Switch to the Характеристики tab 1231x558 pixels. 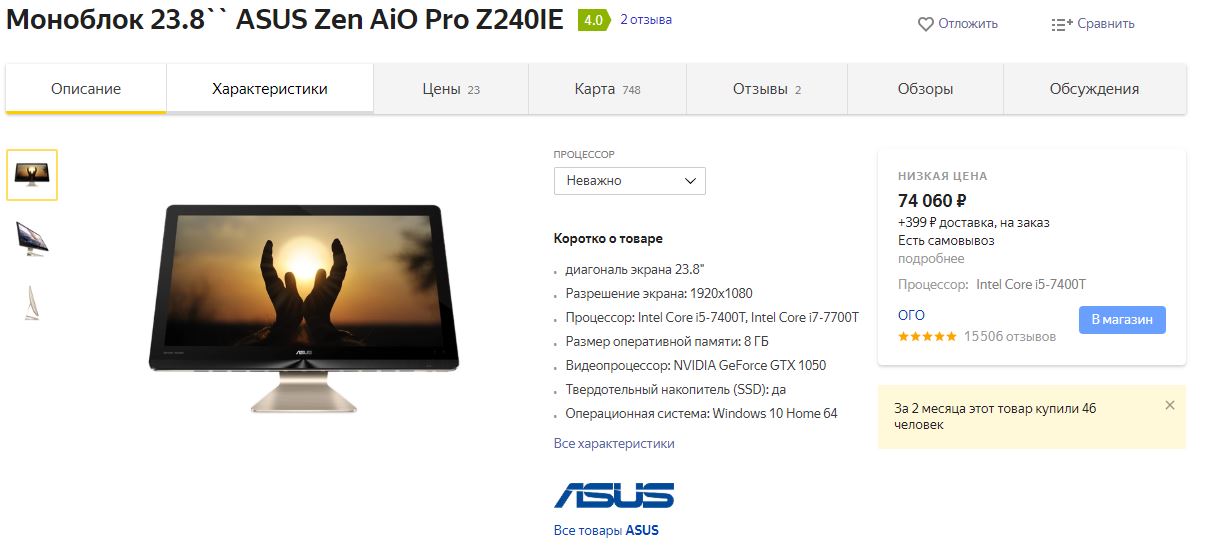tap(270, 89)
